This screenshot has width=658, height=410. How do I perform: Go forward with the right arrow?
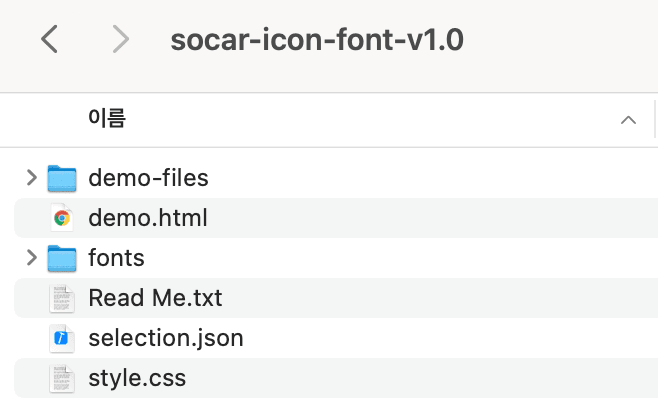[x=121, y=39]
